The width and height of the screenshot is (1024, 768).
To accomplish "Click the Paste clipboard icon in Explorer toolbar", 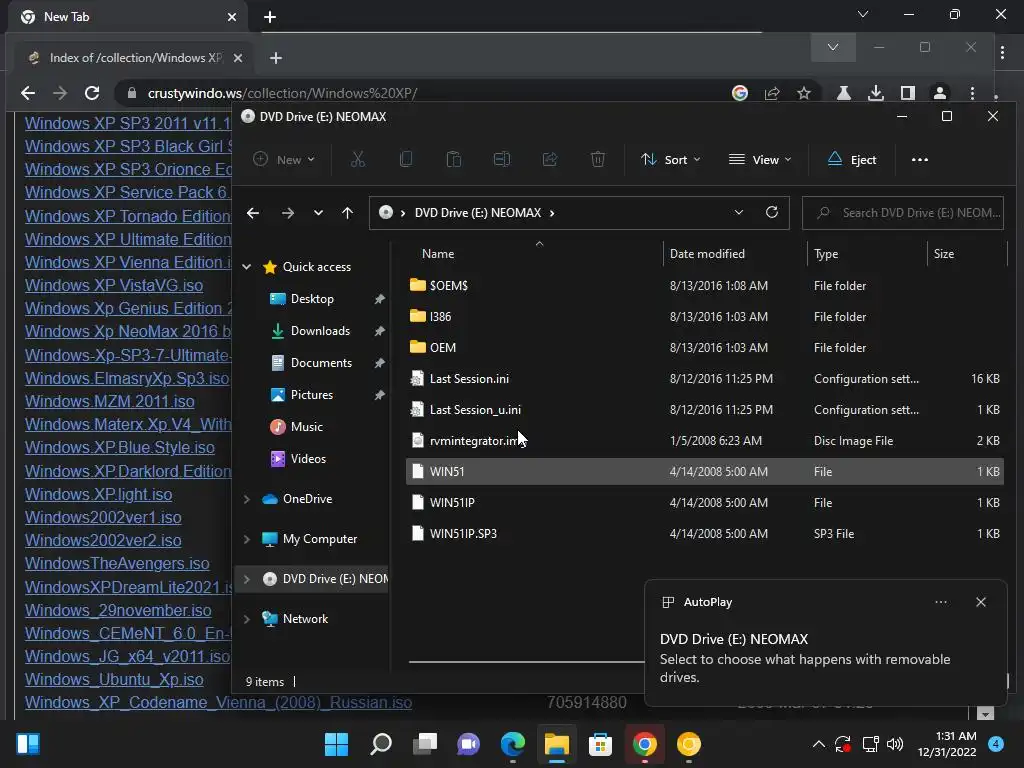I will [453, 159].
